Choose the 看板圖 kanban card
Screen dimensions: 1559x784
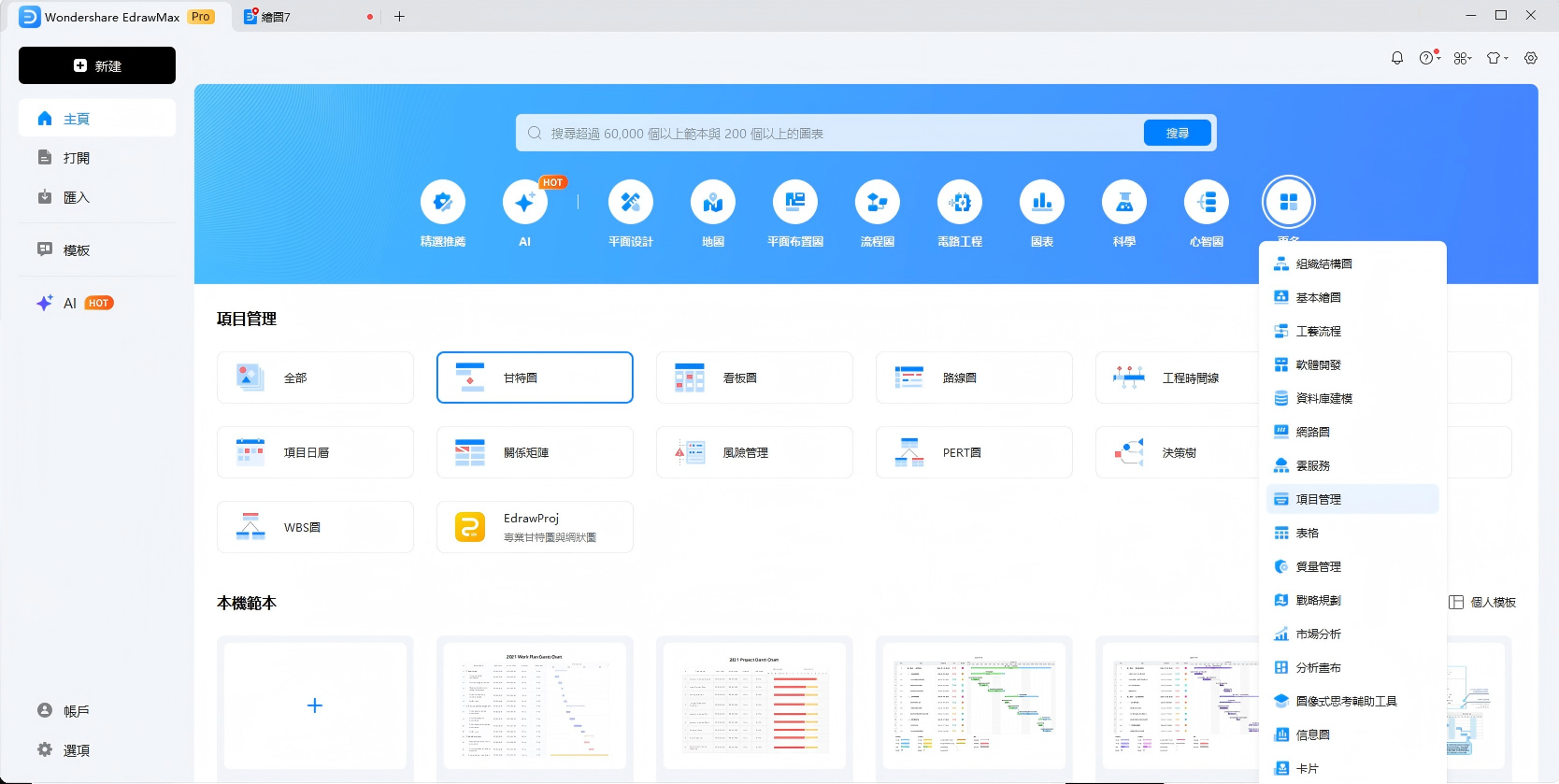point(754,378)
